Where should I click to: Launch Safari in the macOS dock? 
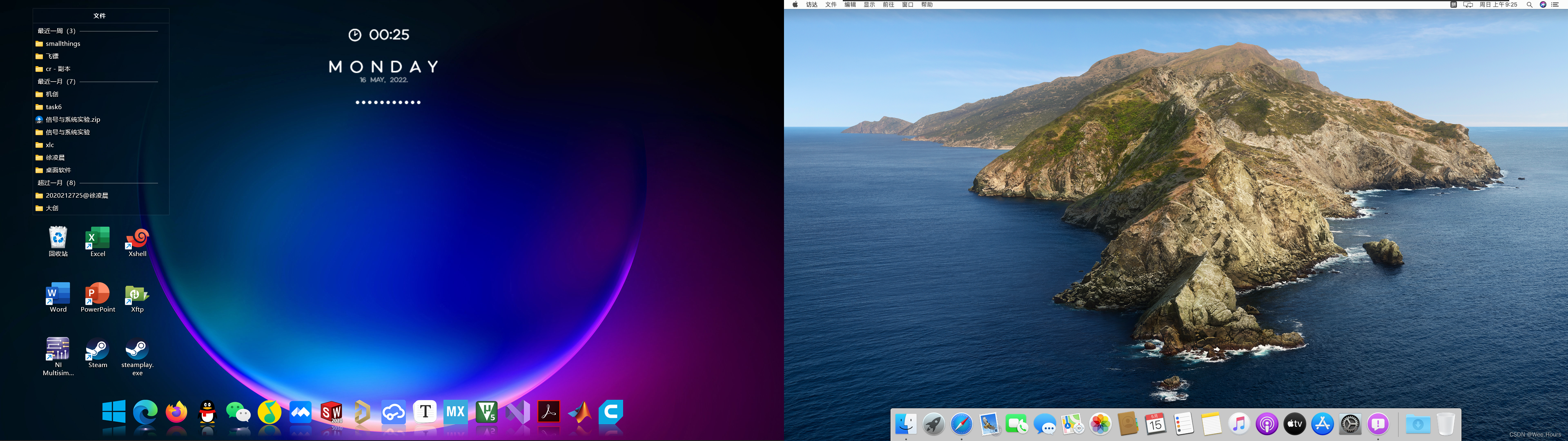[961, 424]
